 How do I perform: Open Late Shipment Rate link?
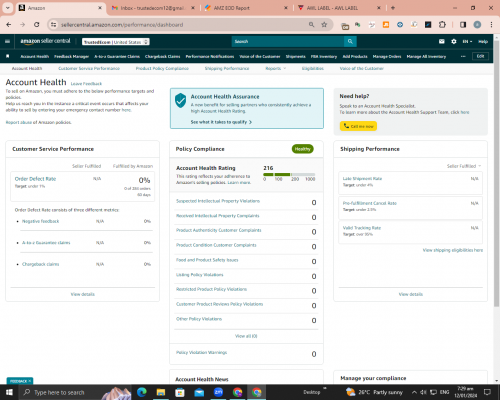(362, 179)
